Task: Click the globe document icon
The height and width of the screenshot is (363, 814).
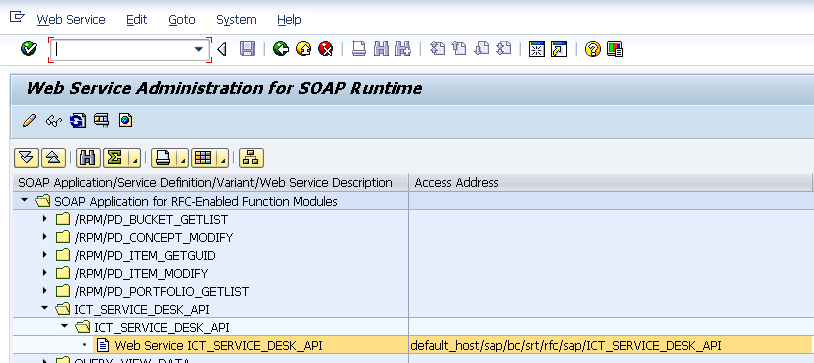Action: pyautogui.click(x=125, y=120)
